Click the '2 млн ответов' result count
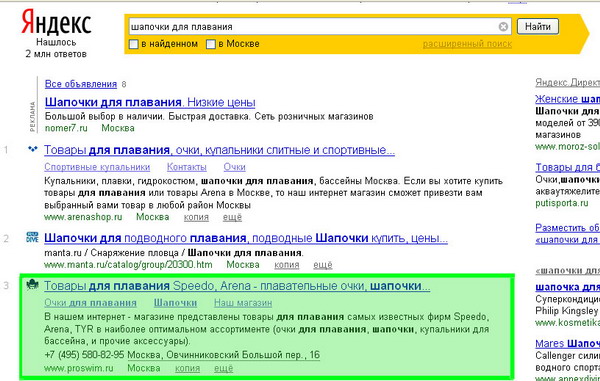Viewport: 600px width, 381px height. (x=56, y=54)
